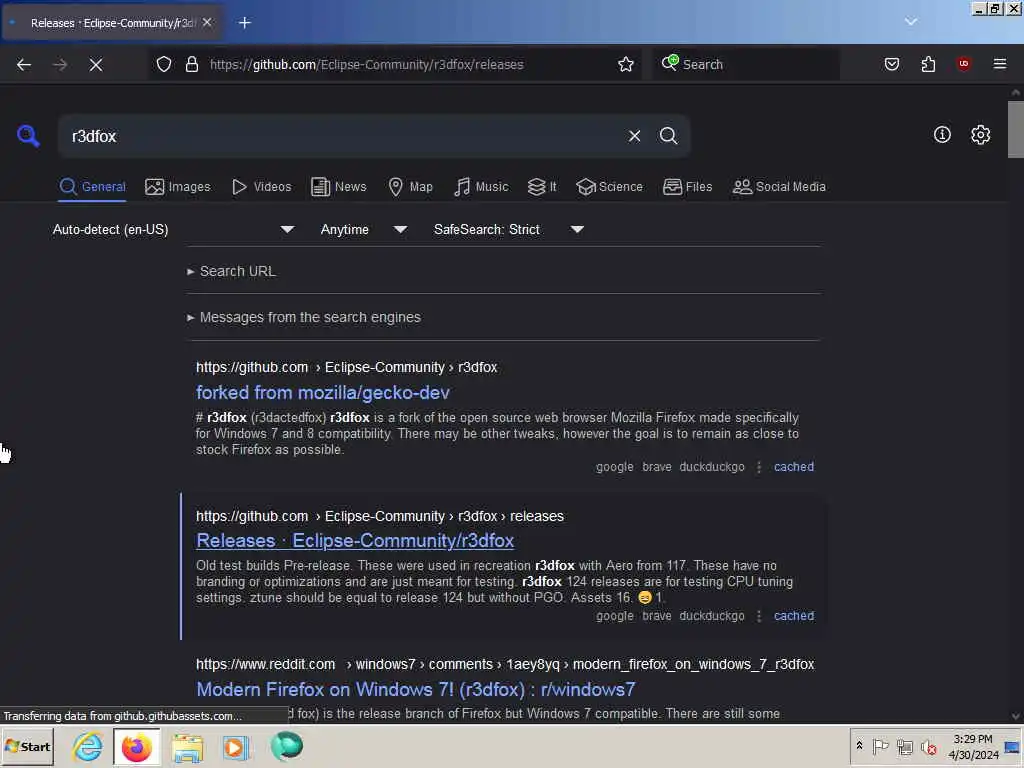The width and height of the screenshot is (1024, 768).
Task: Open green globe browser taskbar icon
Action: pyautogui.click(x=286, y=746)
